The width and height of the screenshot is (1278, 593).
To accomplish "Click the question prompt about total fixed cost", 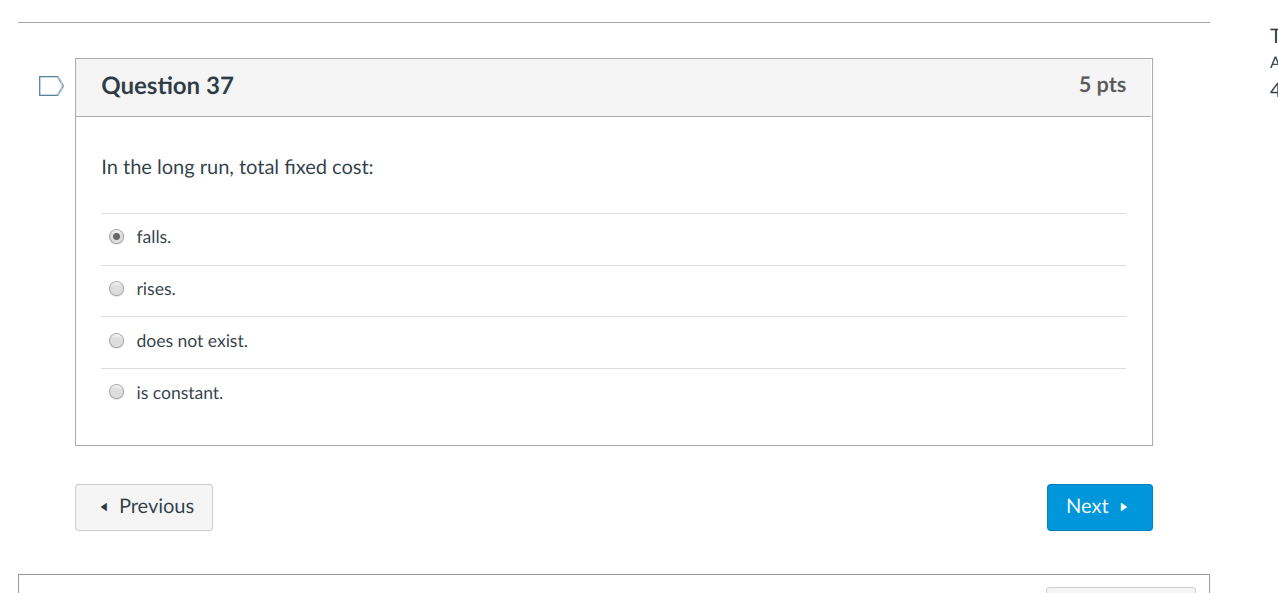I will pyautogui.click(x=237, y=167).
